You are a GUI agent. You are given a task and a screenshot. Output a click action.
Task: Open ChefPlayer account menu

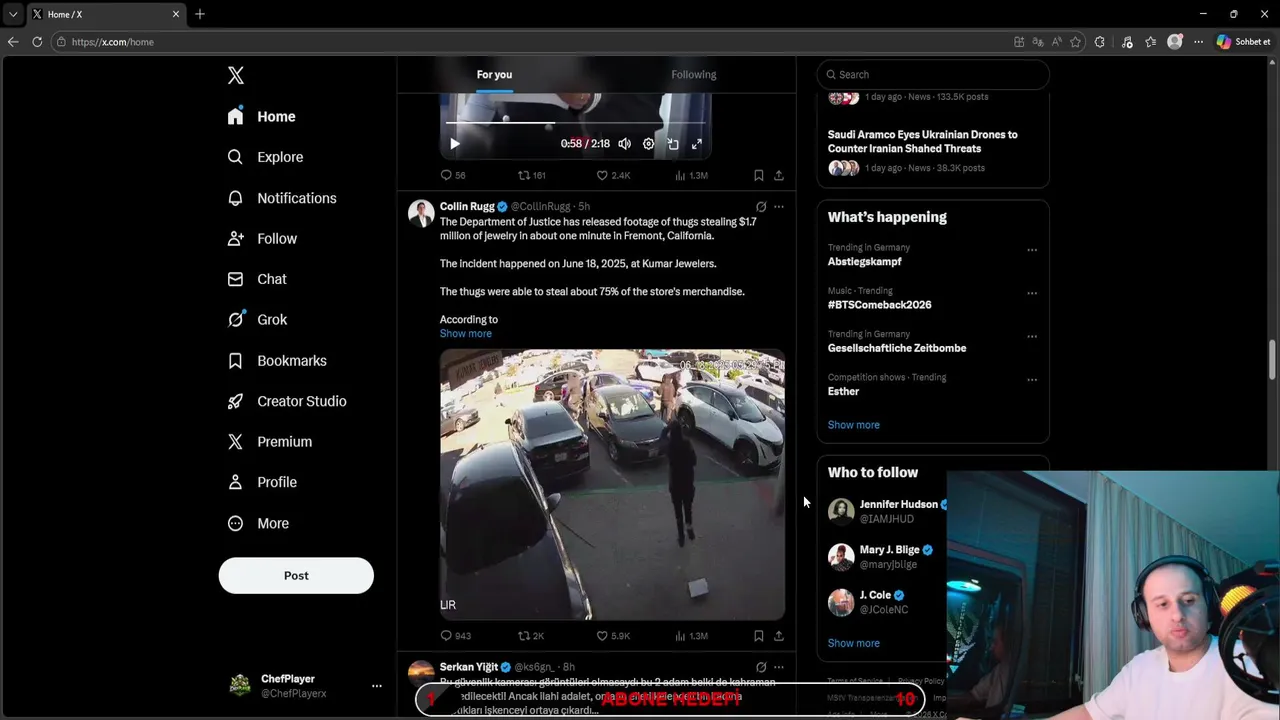click(x=305, y=686)
